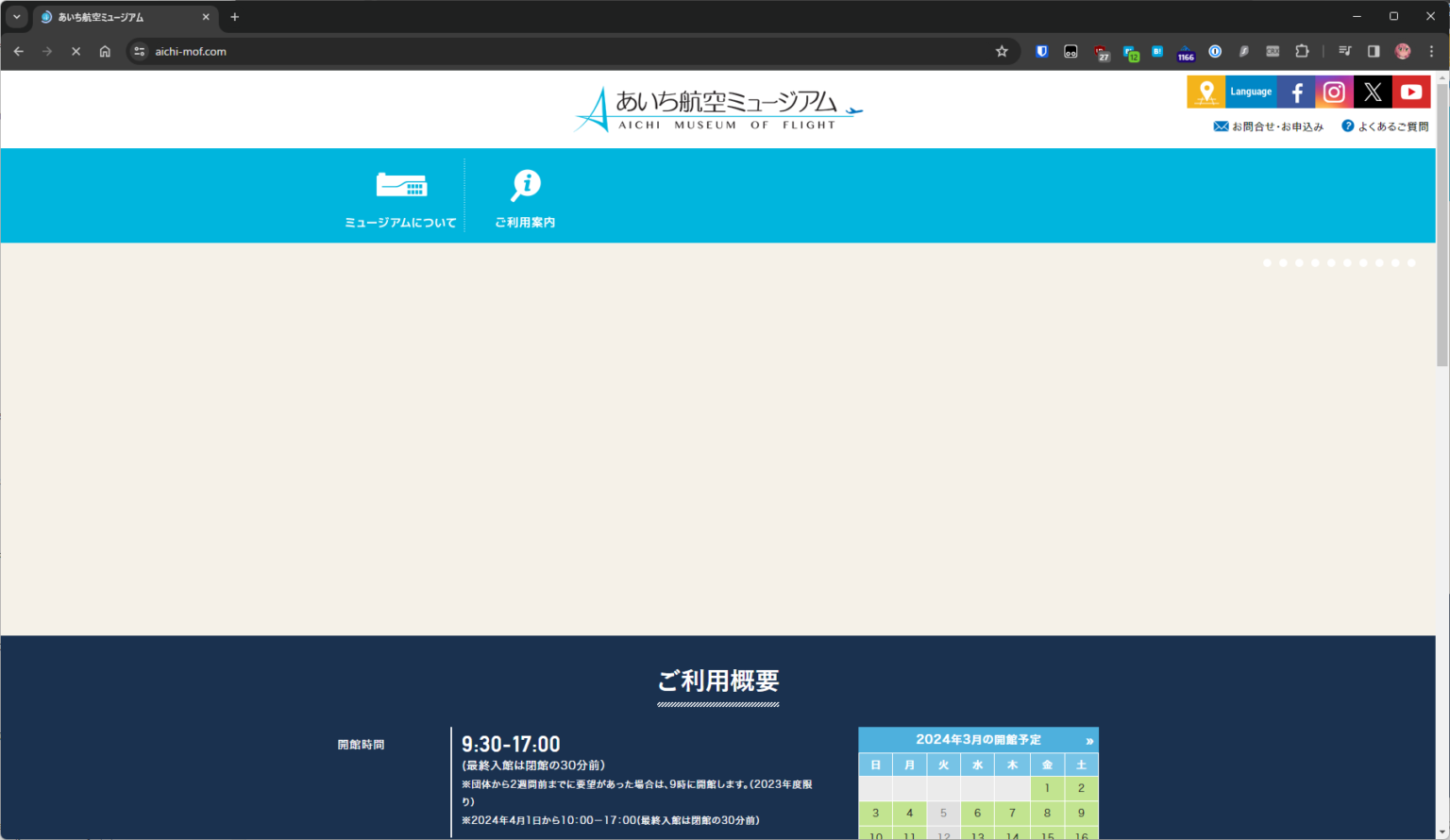Image resolution: width=1450 pixels, height=840 pixels.
Task: Click the » chevron to view next month's calendar
Action: click(x=1089, y=741)
